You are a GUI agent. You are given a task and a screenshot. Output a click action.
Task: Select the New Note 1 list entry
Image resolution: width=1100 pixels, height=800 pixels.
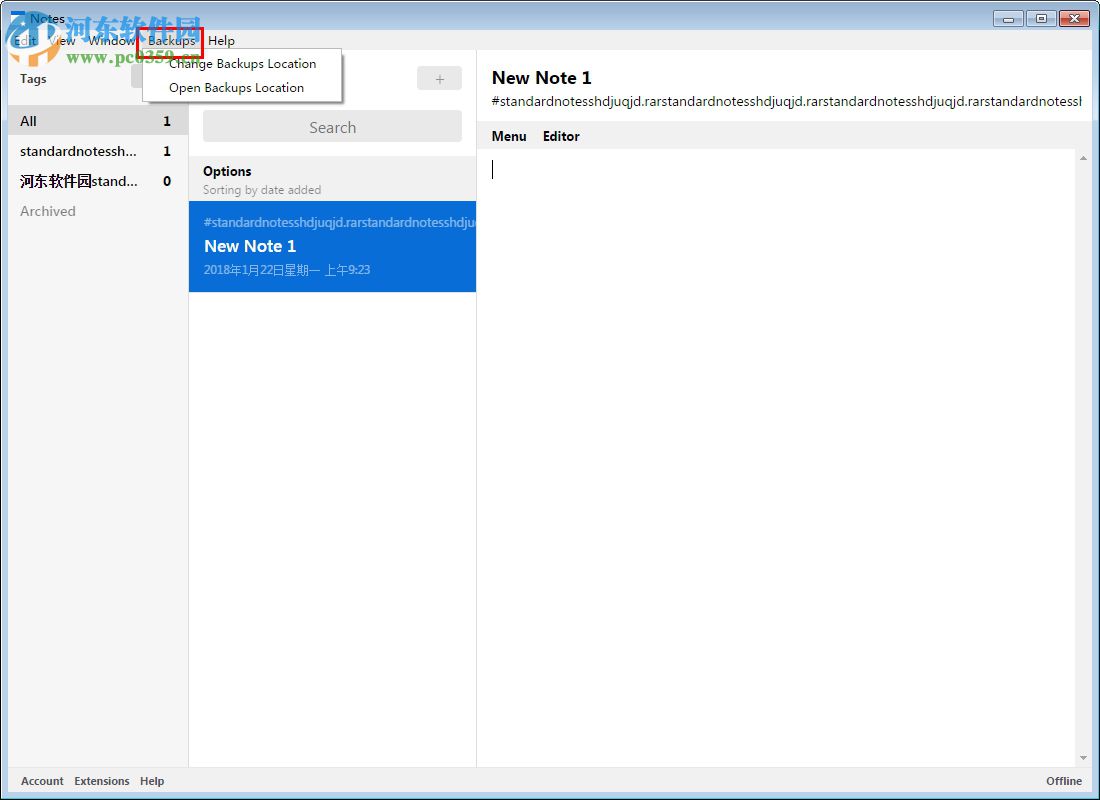pyautogui.click(x=333, y=246)
